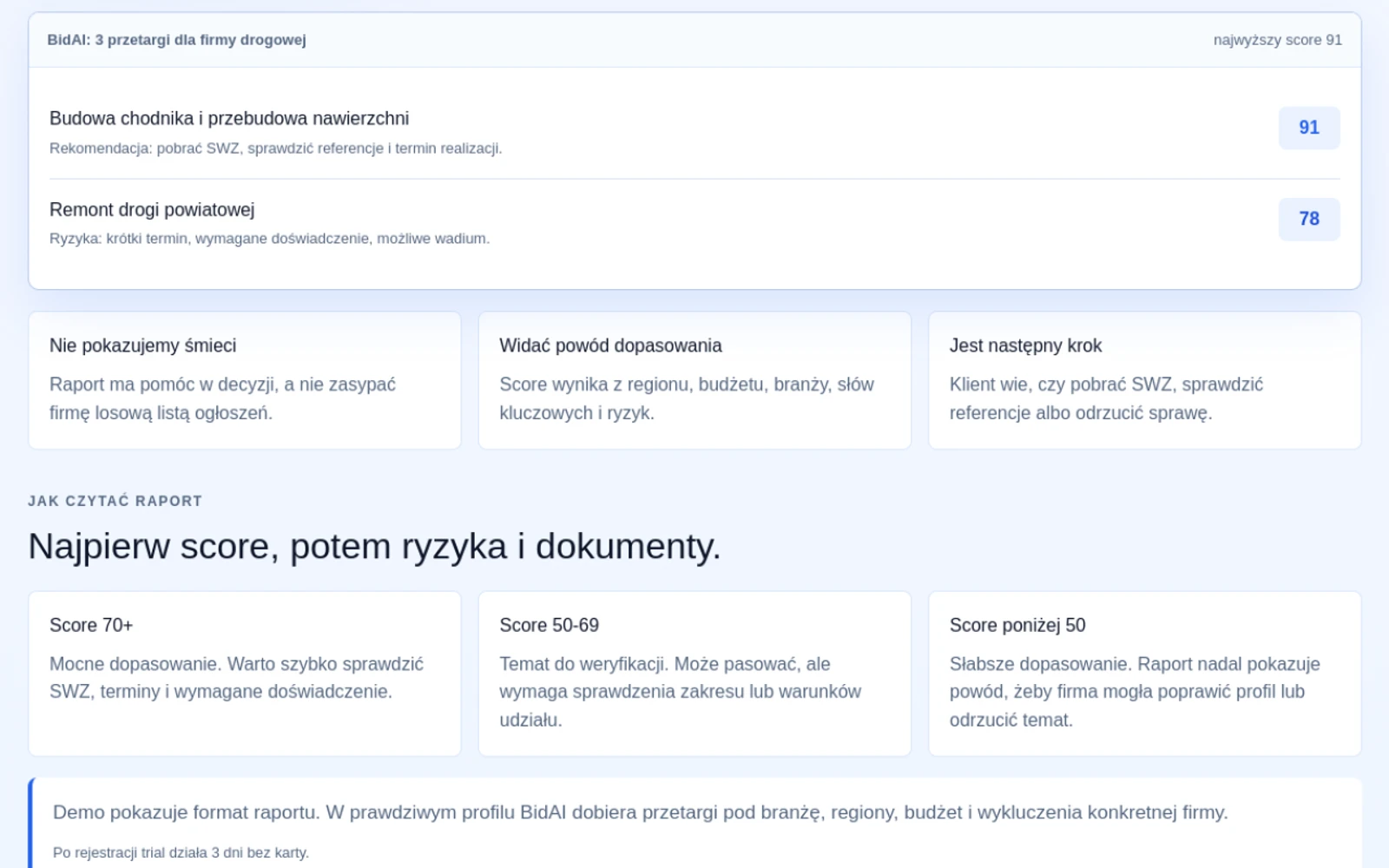The height and width of the screenshot is (868, 1389).
Task: Click the 78 score badge
Action: click(1309, 219)
